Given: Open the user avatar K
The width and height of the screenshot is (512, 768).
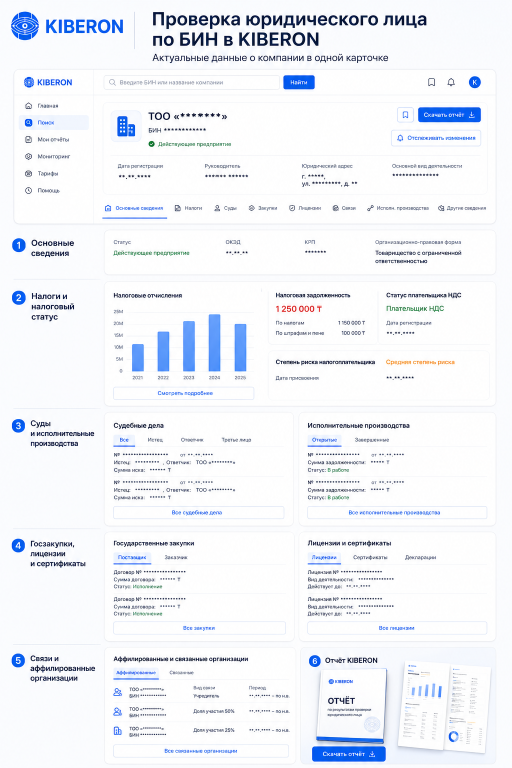Looking at the screenshot, I should point(474,82).
